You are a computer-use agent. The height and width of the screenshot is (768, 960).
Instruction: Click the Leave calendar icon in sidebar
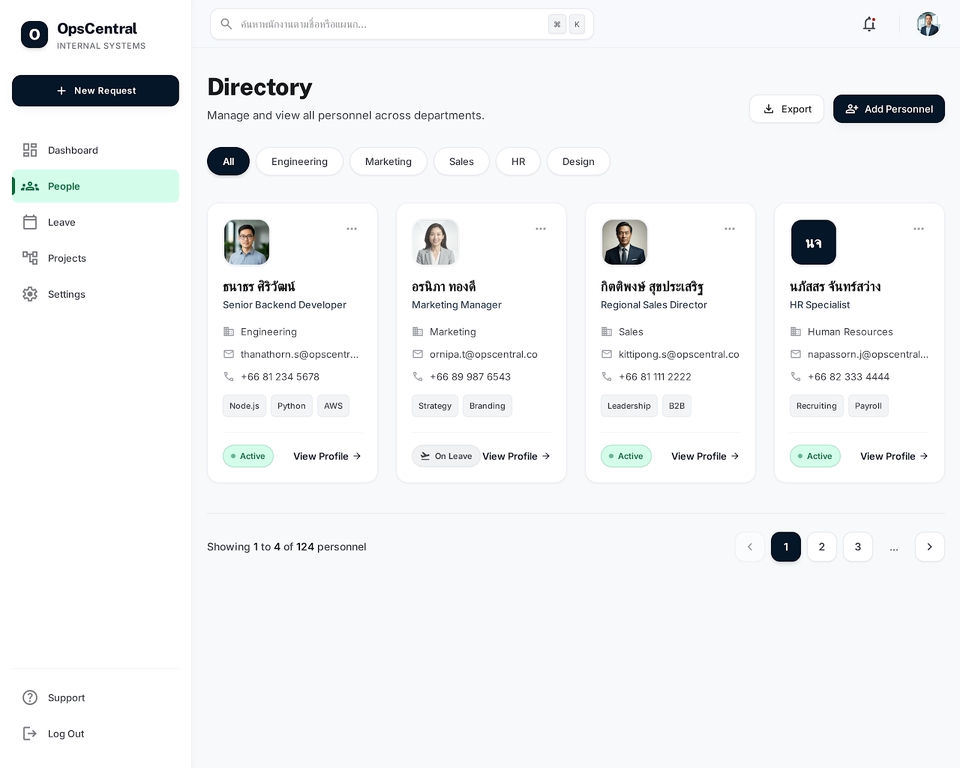[x=29, y=222]
